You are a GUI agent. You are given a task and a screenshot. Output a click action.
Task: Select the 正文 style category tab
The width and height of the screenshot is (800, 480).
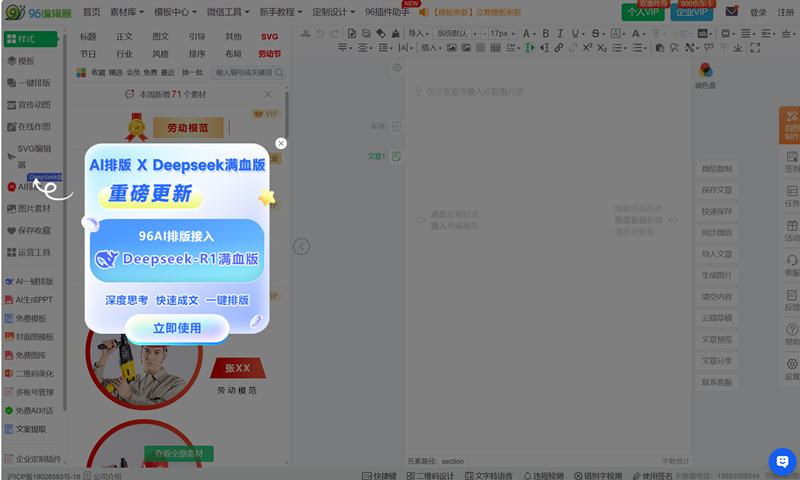click(x=124, y=36)
